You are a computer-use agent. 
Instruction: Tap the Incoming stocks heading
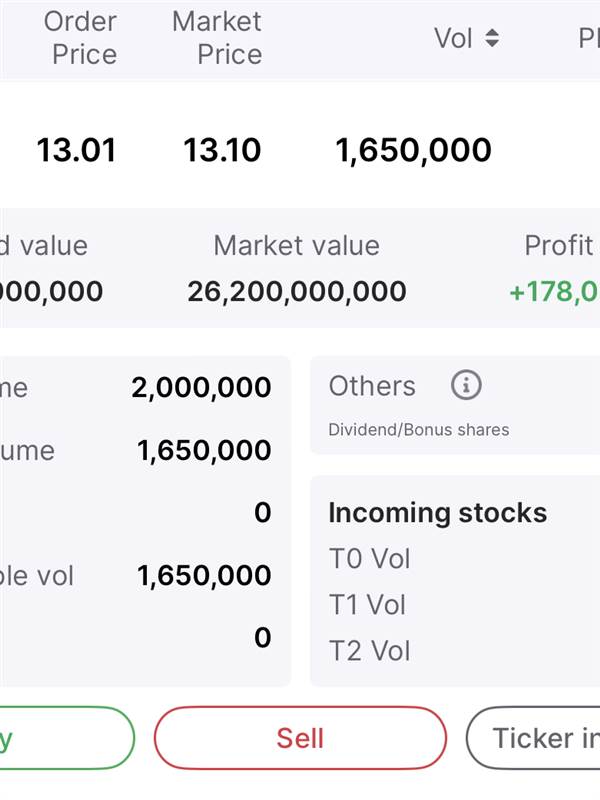(x=438, y=513)
